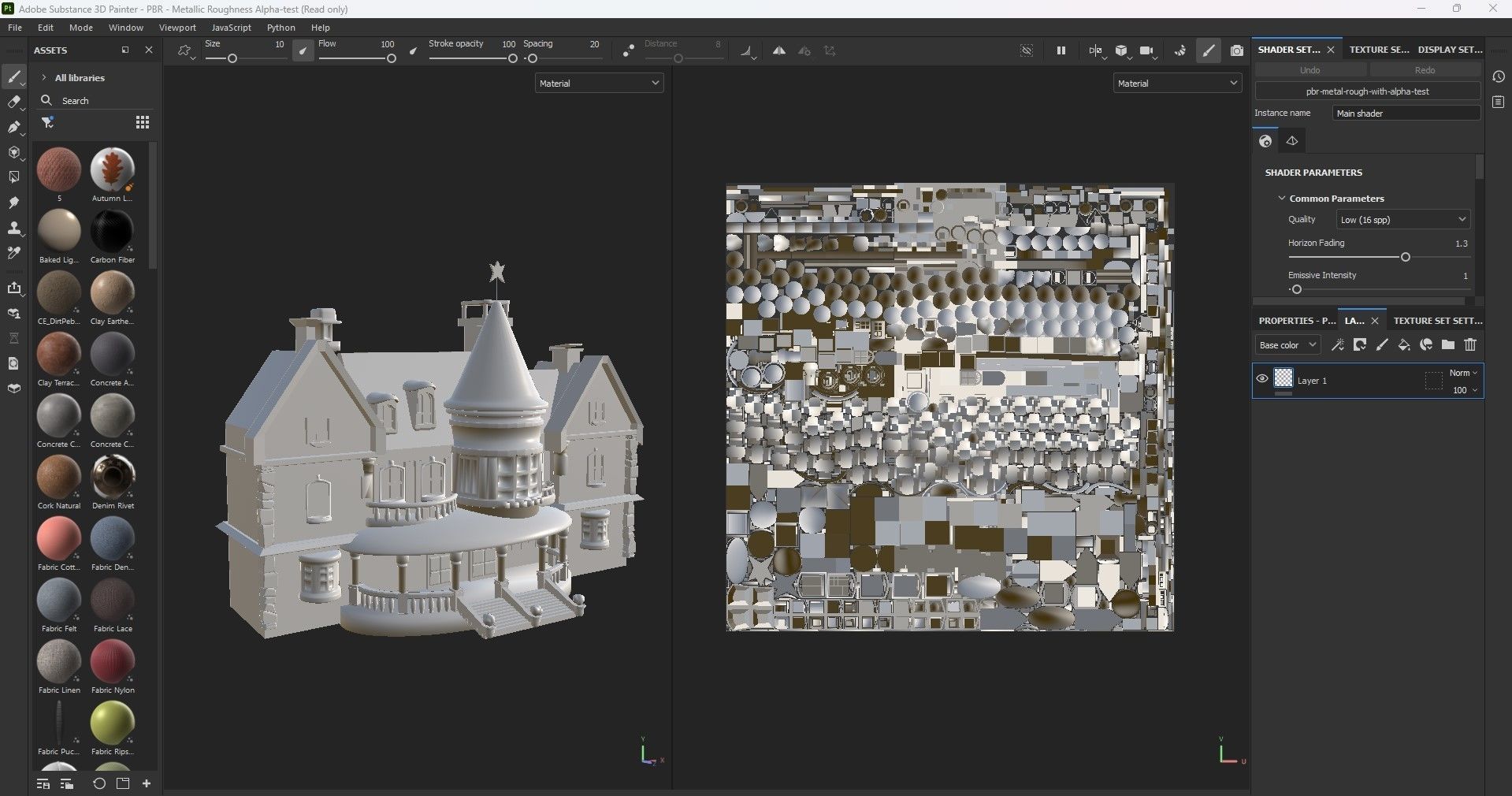
Task: Click the Horizon Fading slider
Action: point(1378,257)
